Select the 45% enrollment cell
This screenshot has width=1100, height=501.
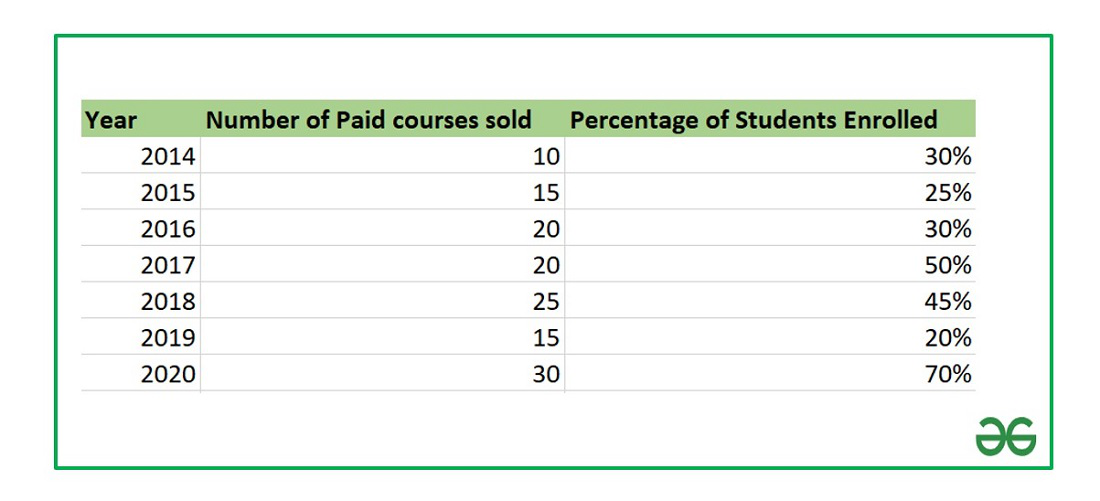pos(948,301)
